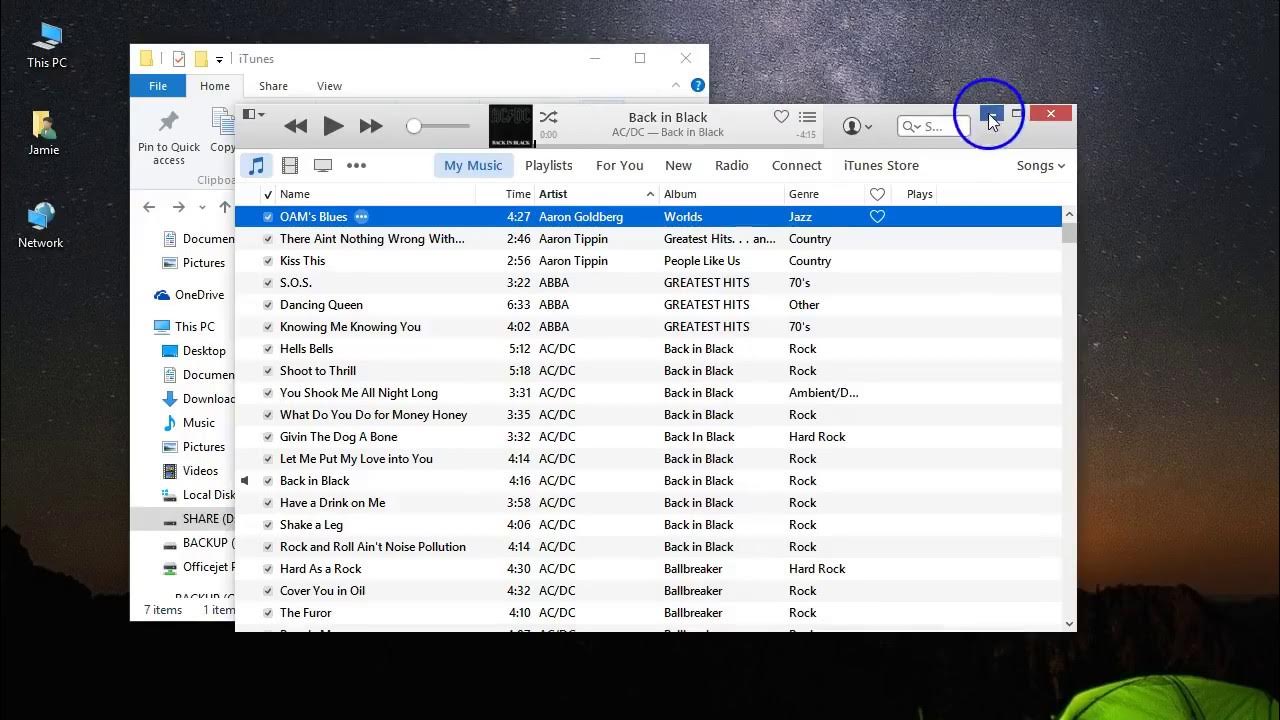Collapse the File Explorer ribbon chevron
1280x720 pixels.
(x=676, y=86)
